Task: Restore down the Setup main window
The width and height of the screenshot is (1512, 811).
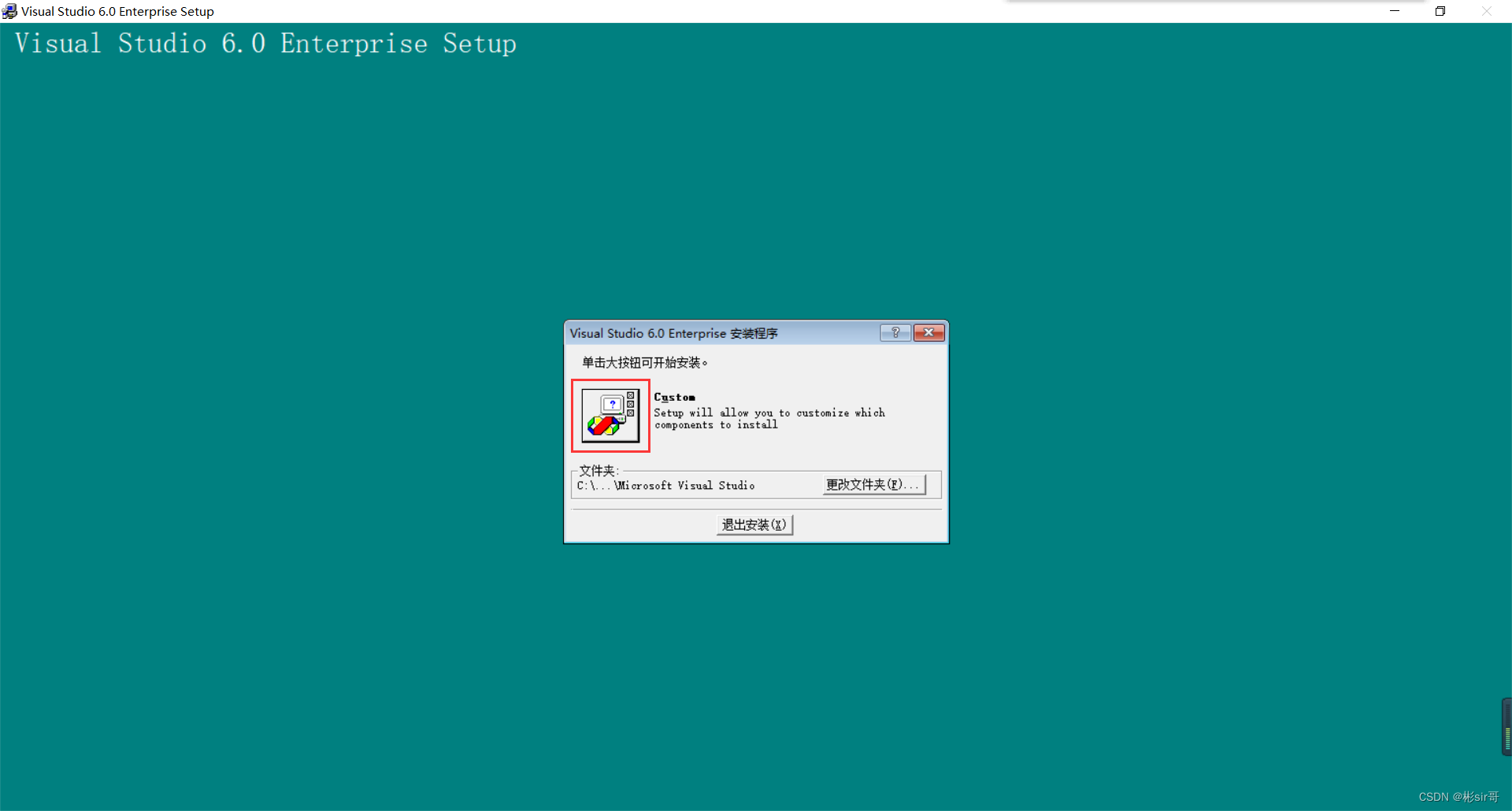Action: click(x=1440, y=11)
